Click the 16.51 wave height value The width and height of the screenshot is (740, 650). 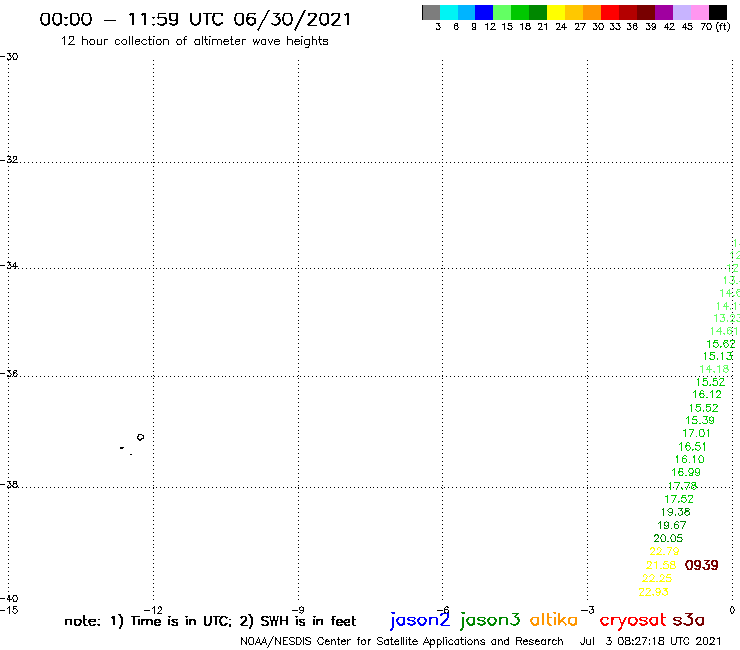692,447
